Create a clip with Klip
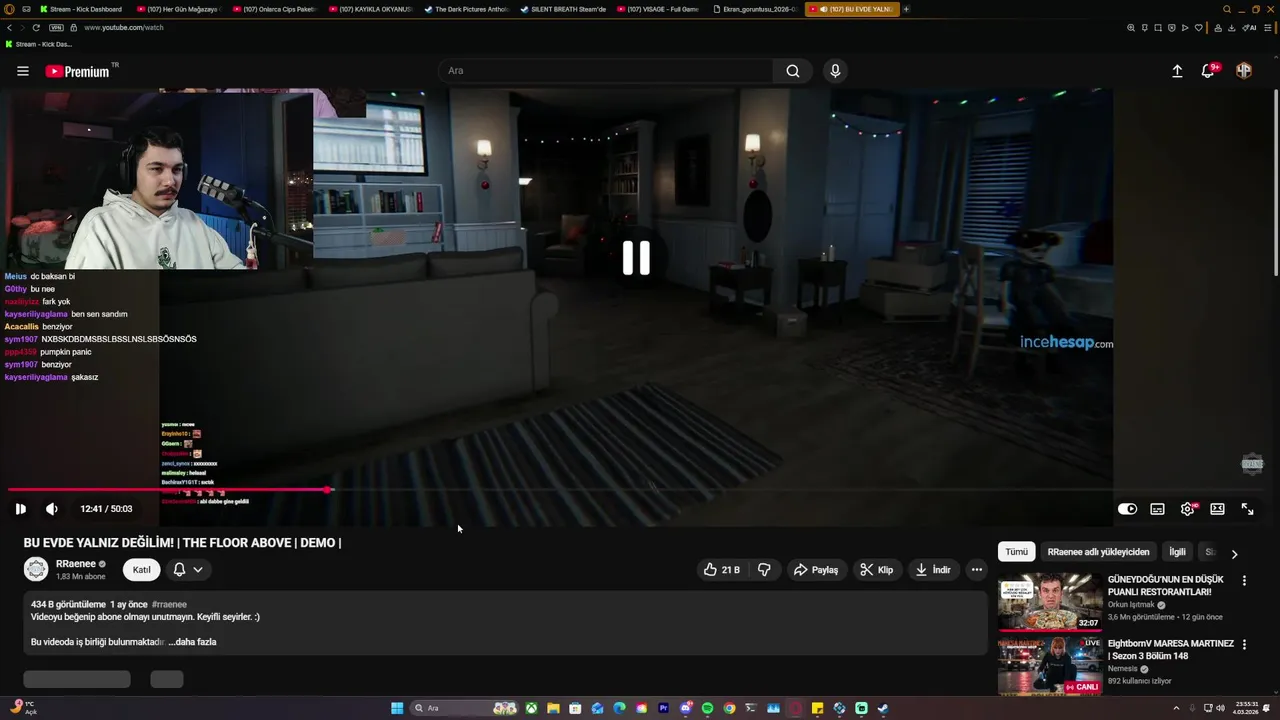 [x=877, y=570]
